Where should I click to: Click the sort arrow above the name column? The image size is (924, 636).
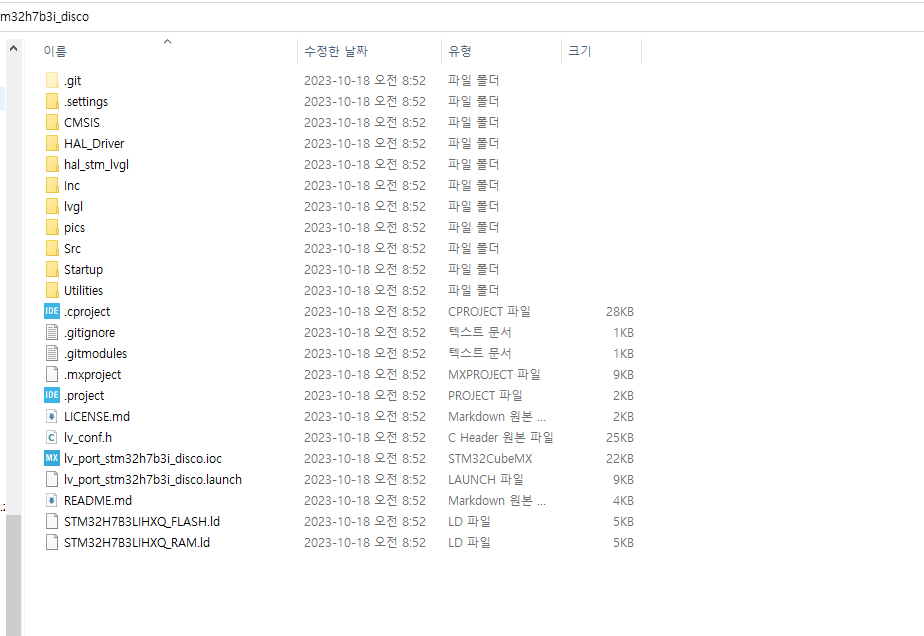[x=167, y=41]
